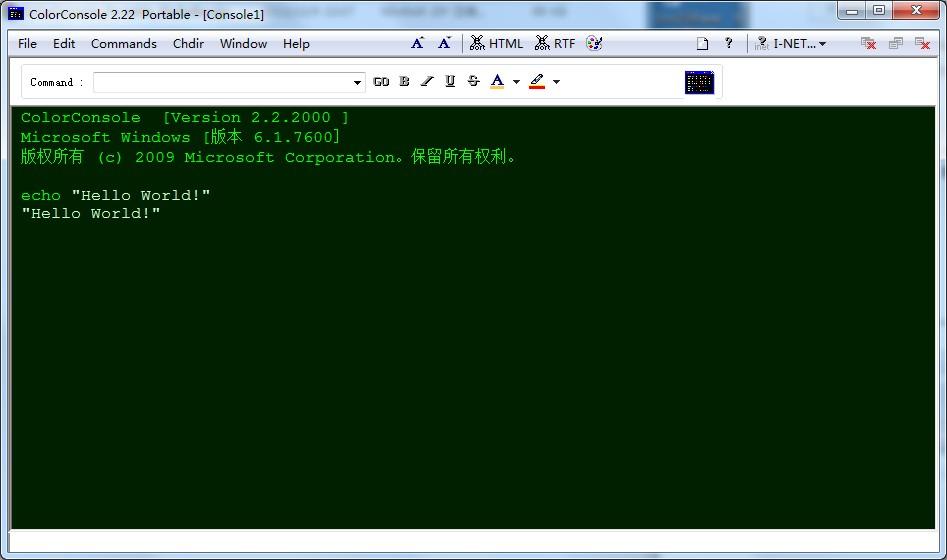Click the GO button to run the command
947x560 pixels.
pos(381,82)
